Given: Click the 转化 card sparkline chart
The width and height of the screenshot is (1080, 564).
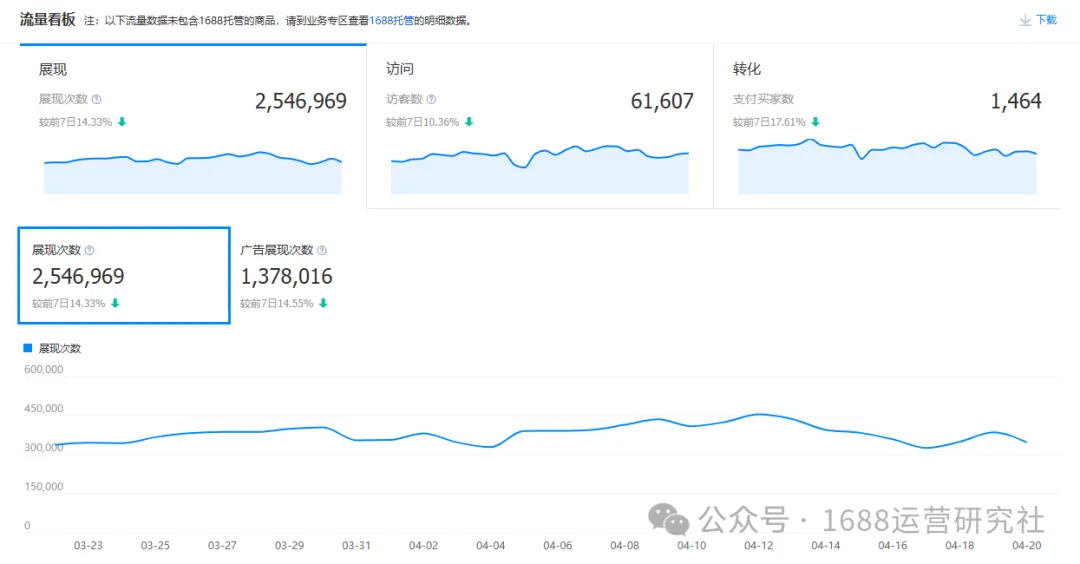Looking at the screenshot, I should (887, 166).
